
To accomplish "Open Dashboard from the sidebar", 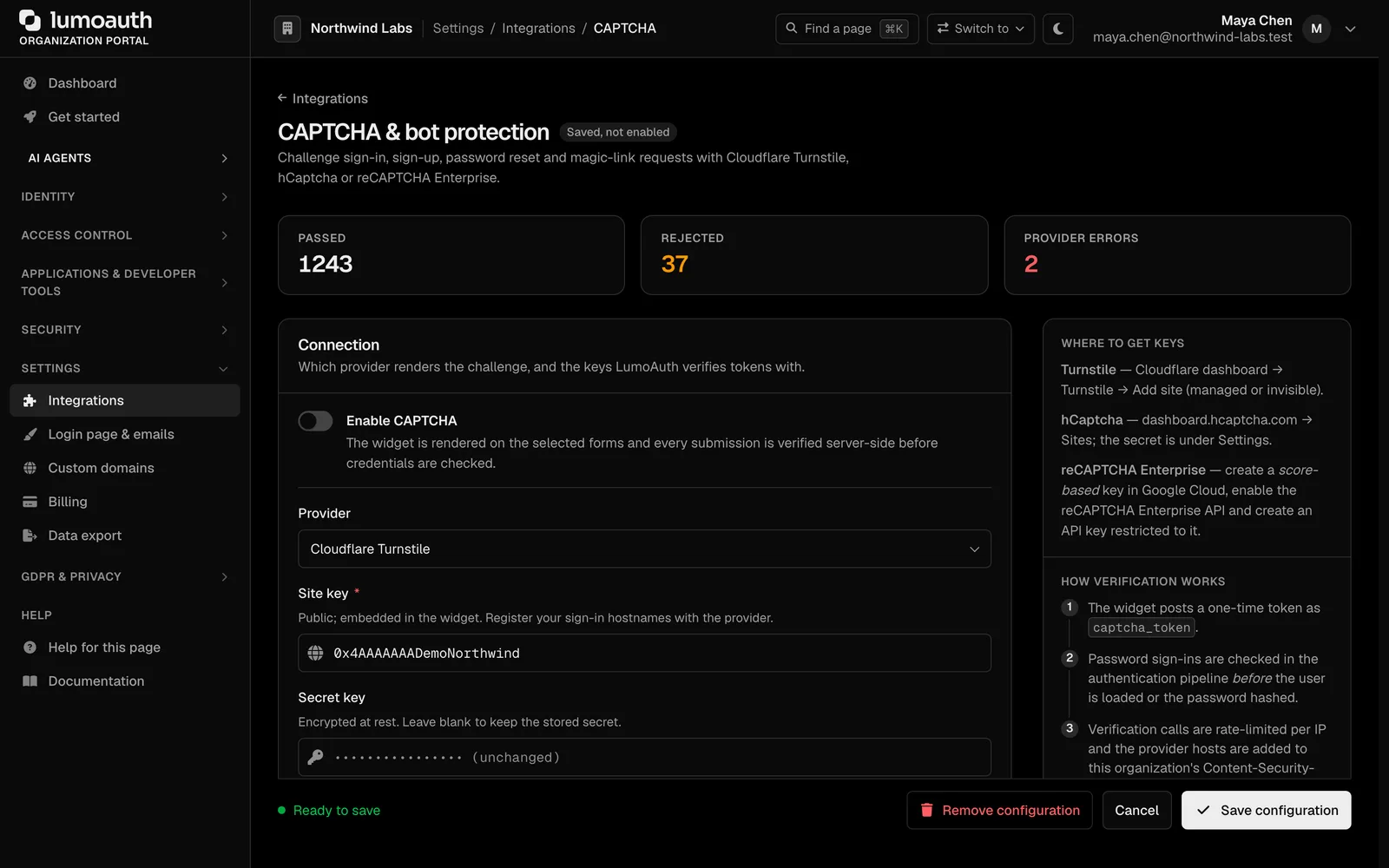I will 125,83.
